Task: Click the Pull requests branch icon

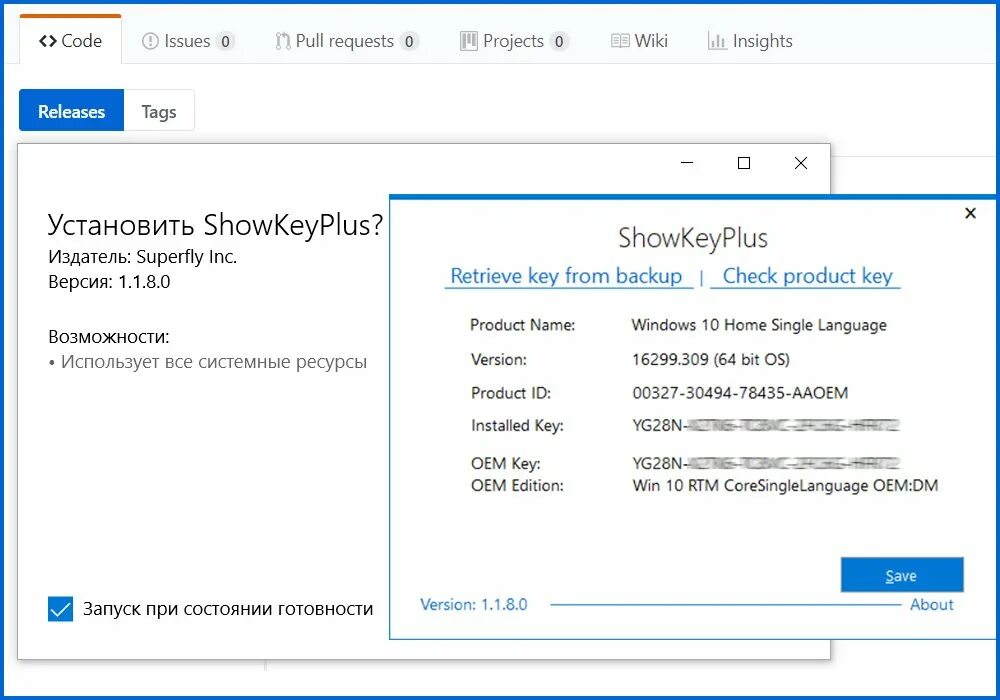Action: (283, 41)
